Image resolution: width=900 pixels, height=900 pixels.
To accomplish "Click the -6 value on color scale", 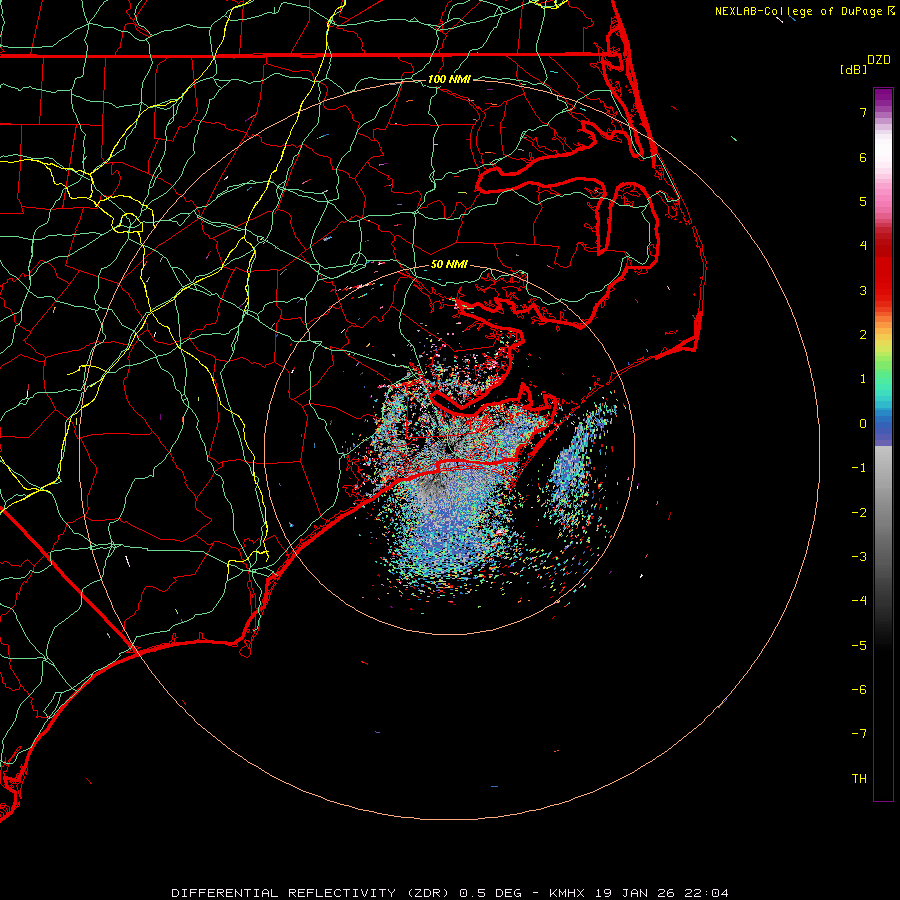I will pyautogui.click(x=859, y=690).
